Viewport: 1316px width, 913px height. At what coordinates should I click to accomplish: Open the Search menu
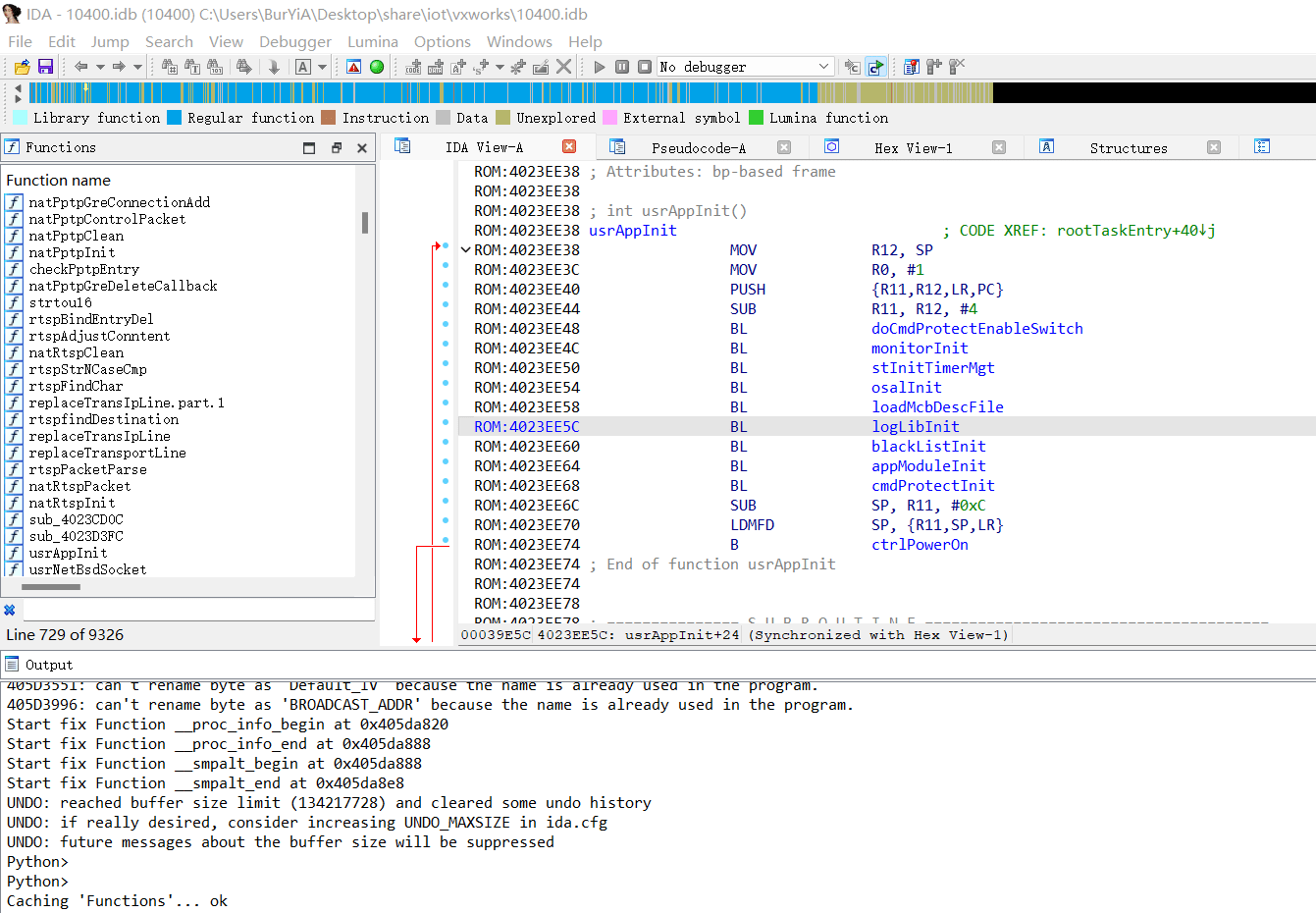coord(169,41)
